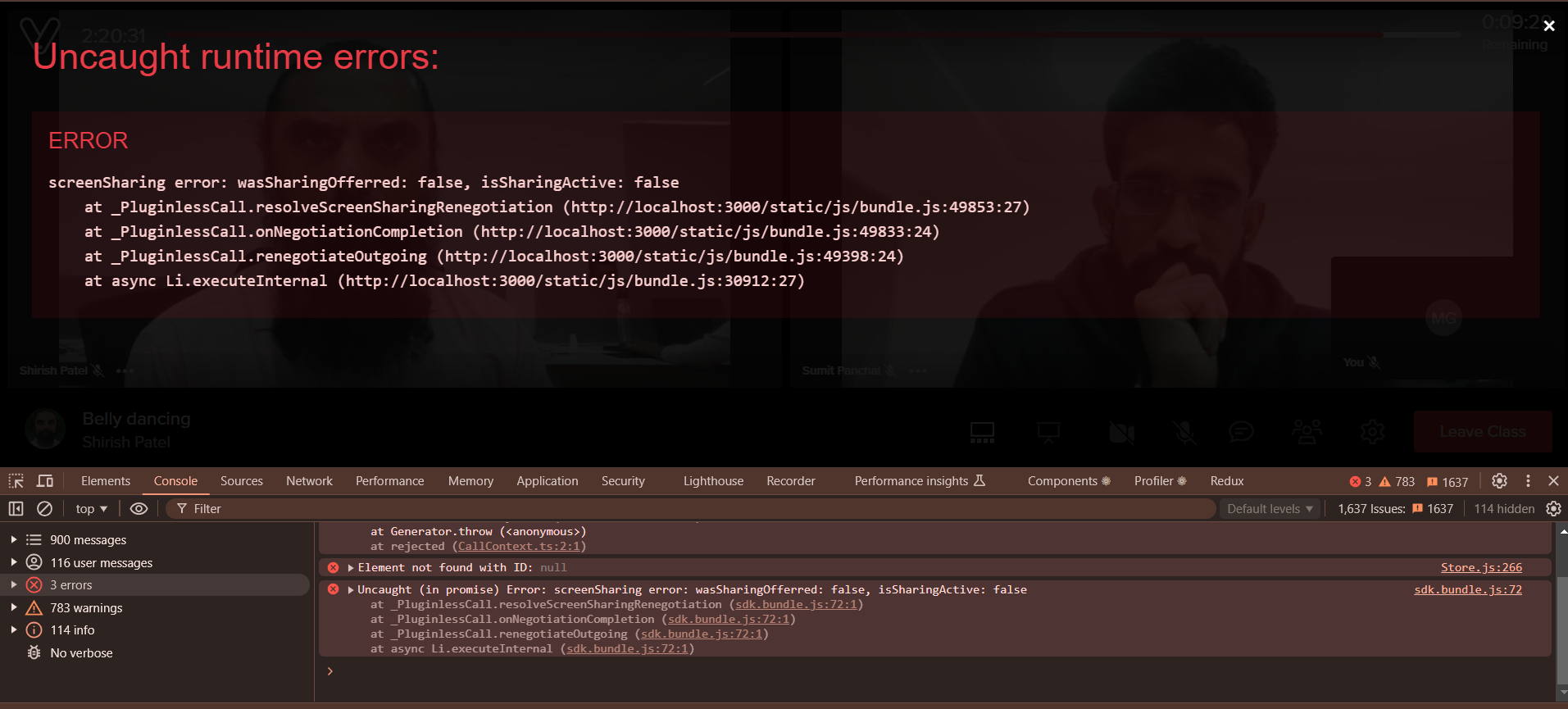Open the Sources tab
The image size is (1568, 709).
(x=242, y=481)
